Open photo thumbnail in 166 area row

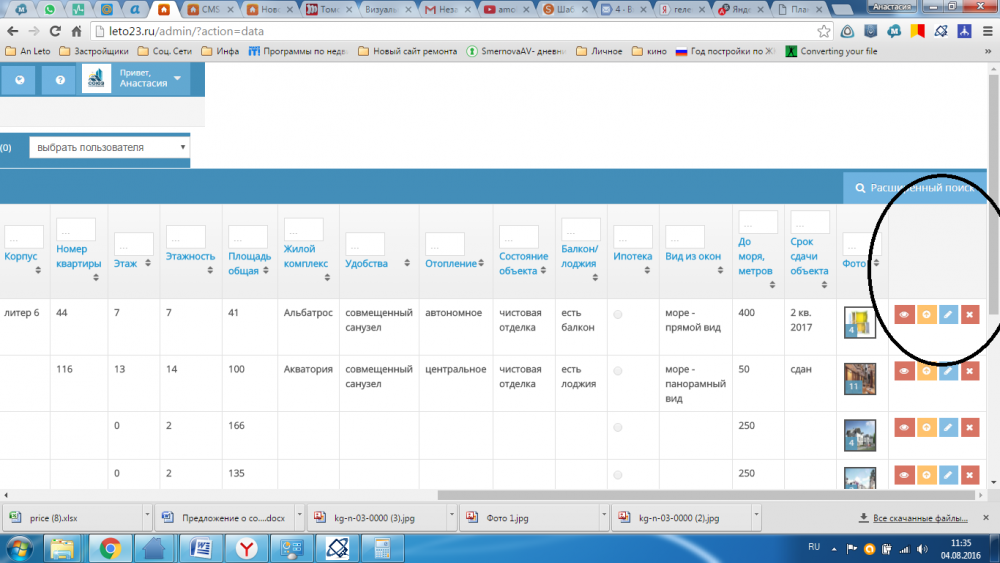pyautogui.click(x=860, y=435)
